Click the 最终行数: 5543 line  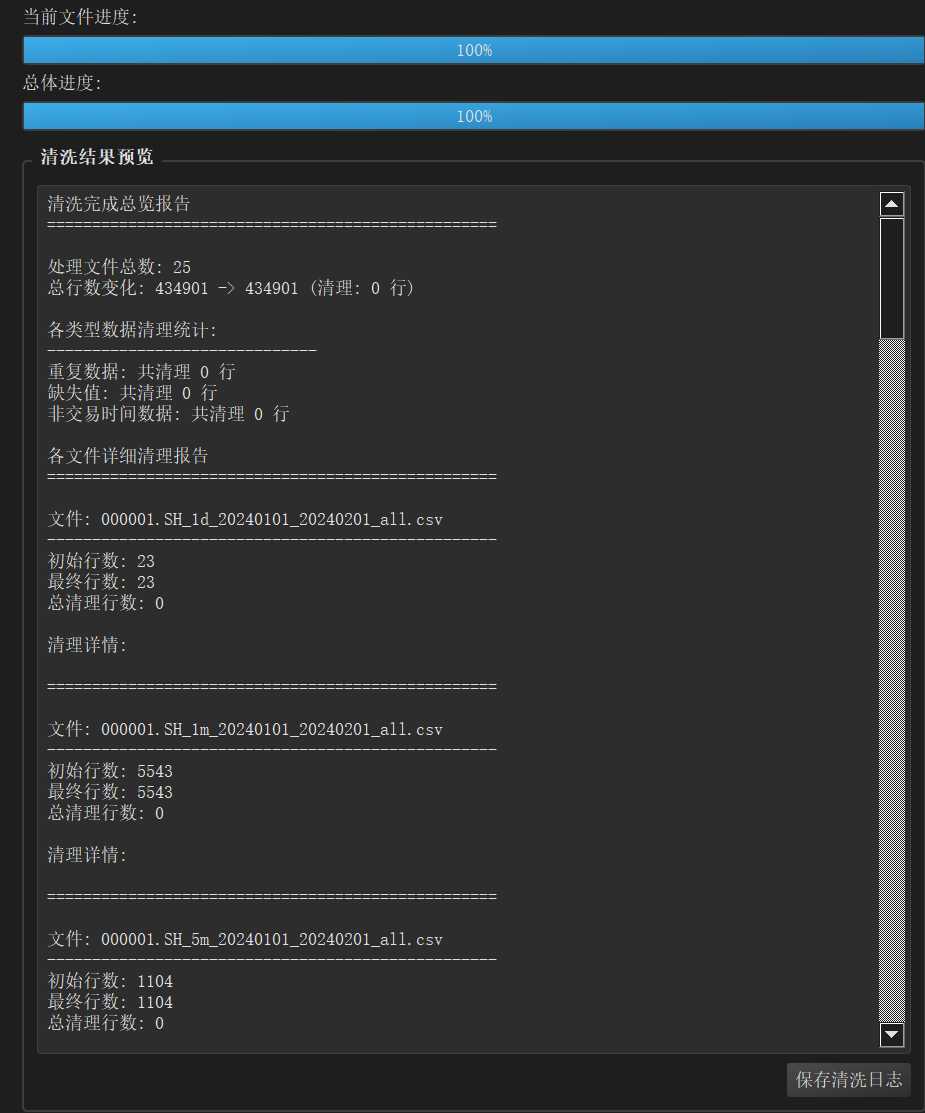(110, 792)
